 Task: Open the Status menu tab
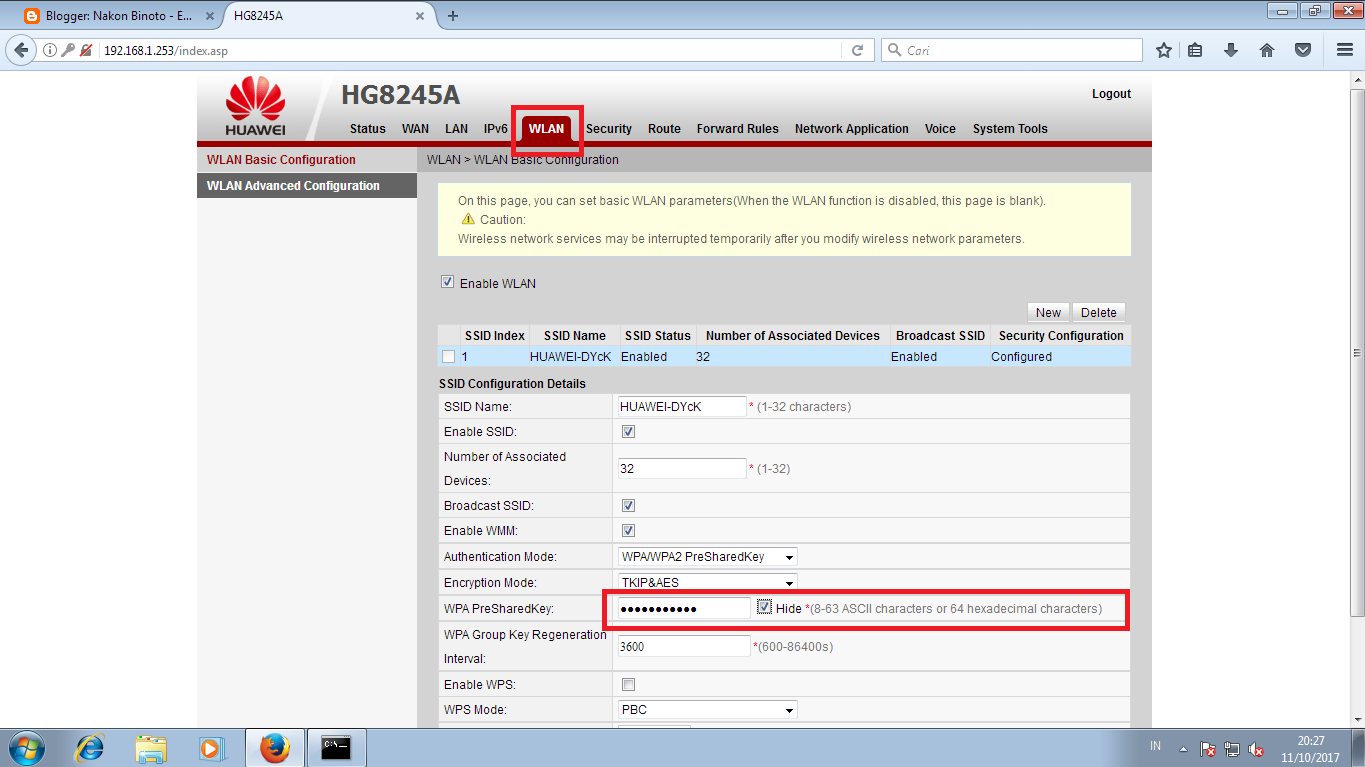(368, 129)
